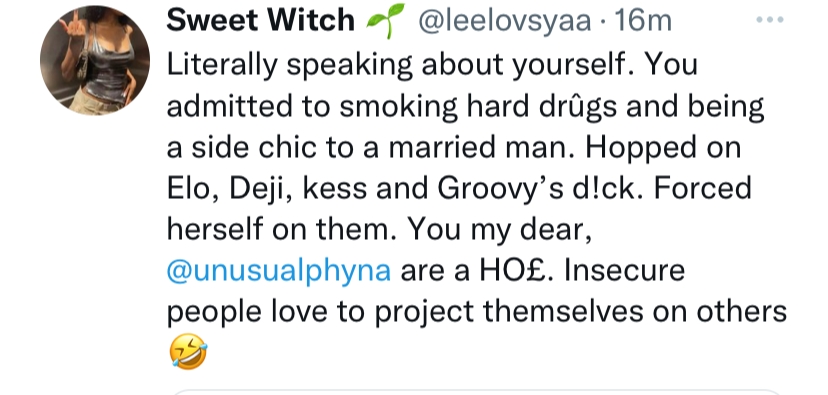Click the word "Insecure" after HO£

click(x=624, y=270)
